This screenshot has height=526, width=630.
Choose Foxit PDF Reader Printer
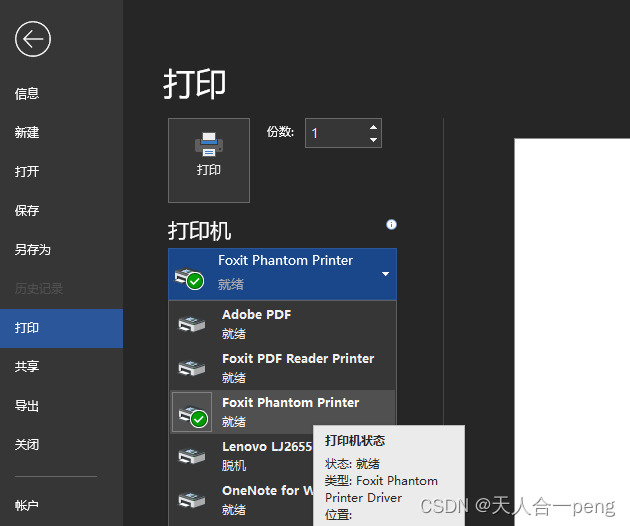tap(282, 368)
